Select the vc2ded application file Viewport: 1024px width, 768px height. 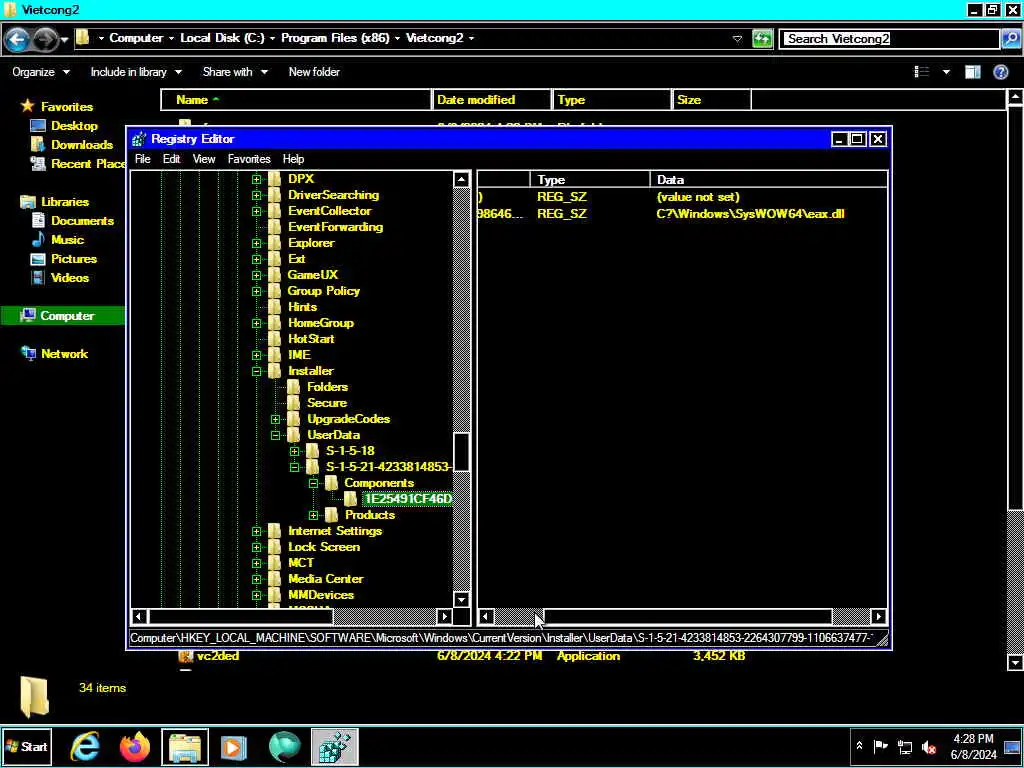pyautogui.click(x=217, y=656)
